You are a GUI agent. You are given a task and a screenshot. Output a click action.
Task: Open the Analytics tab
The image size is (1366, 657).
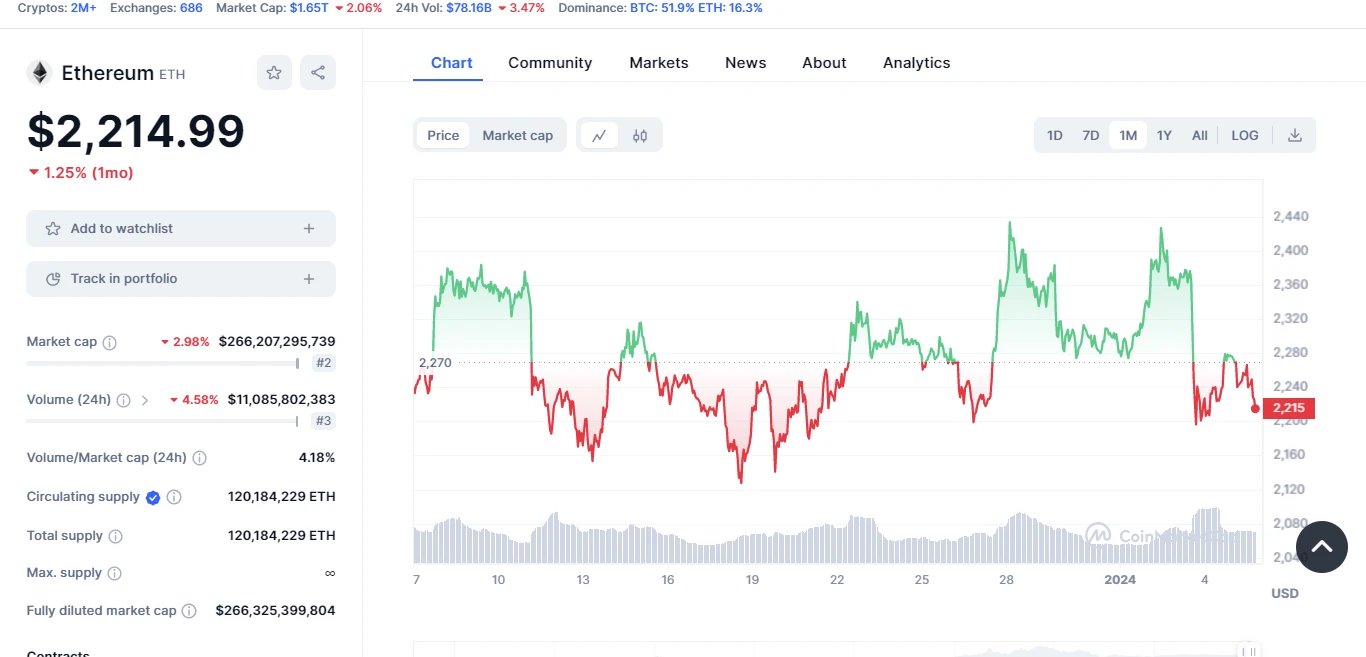point(917,63)
